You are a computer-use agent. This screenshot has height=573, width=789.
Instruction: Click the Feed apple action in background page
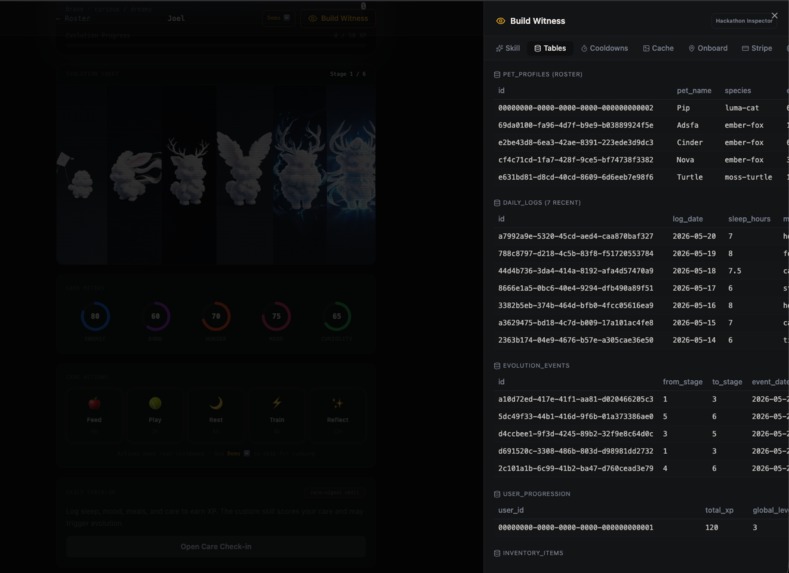pos(94,415)
